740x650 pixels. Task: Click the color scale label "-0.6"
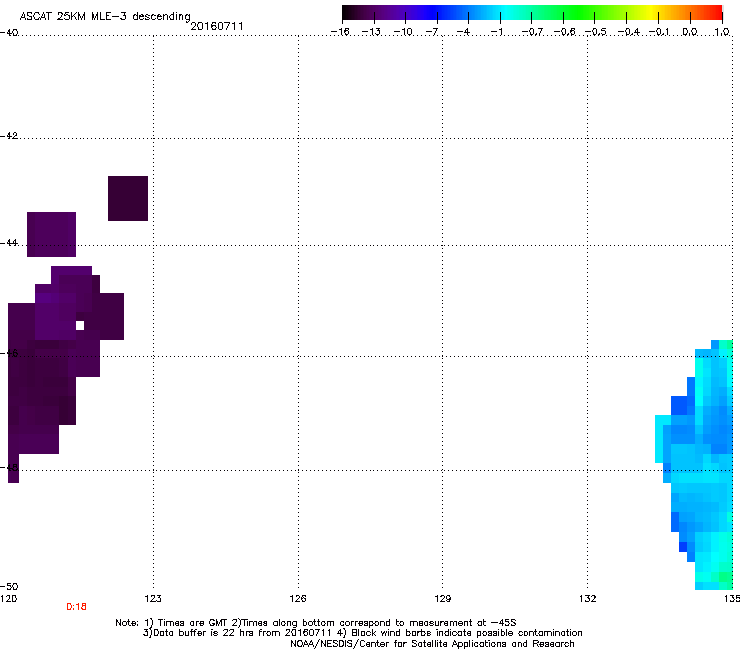564,32
